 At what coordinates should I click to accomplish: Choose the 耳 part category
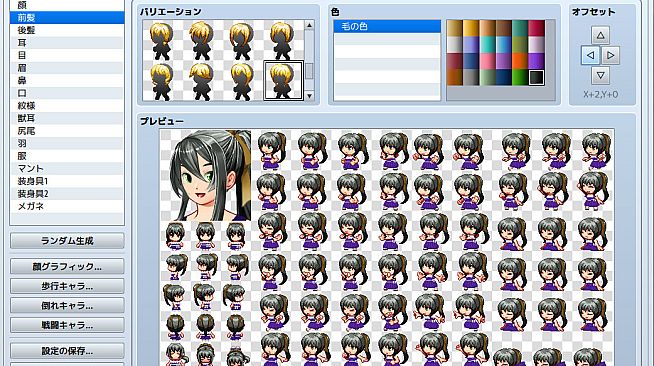pyautogui.click(x=67, y=43)
